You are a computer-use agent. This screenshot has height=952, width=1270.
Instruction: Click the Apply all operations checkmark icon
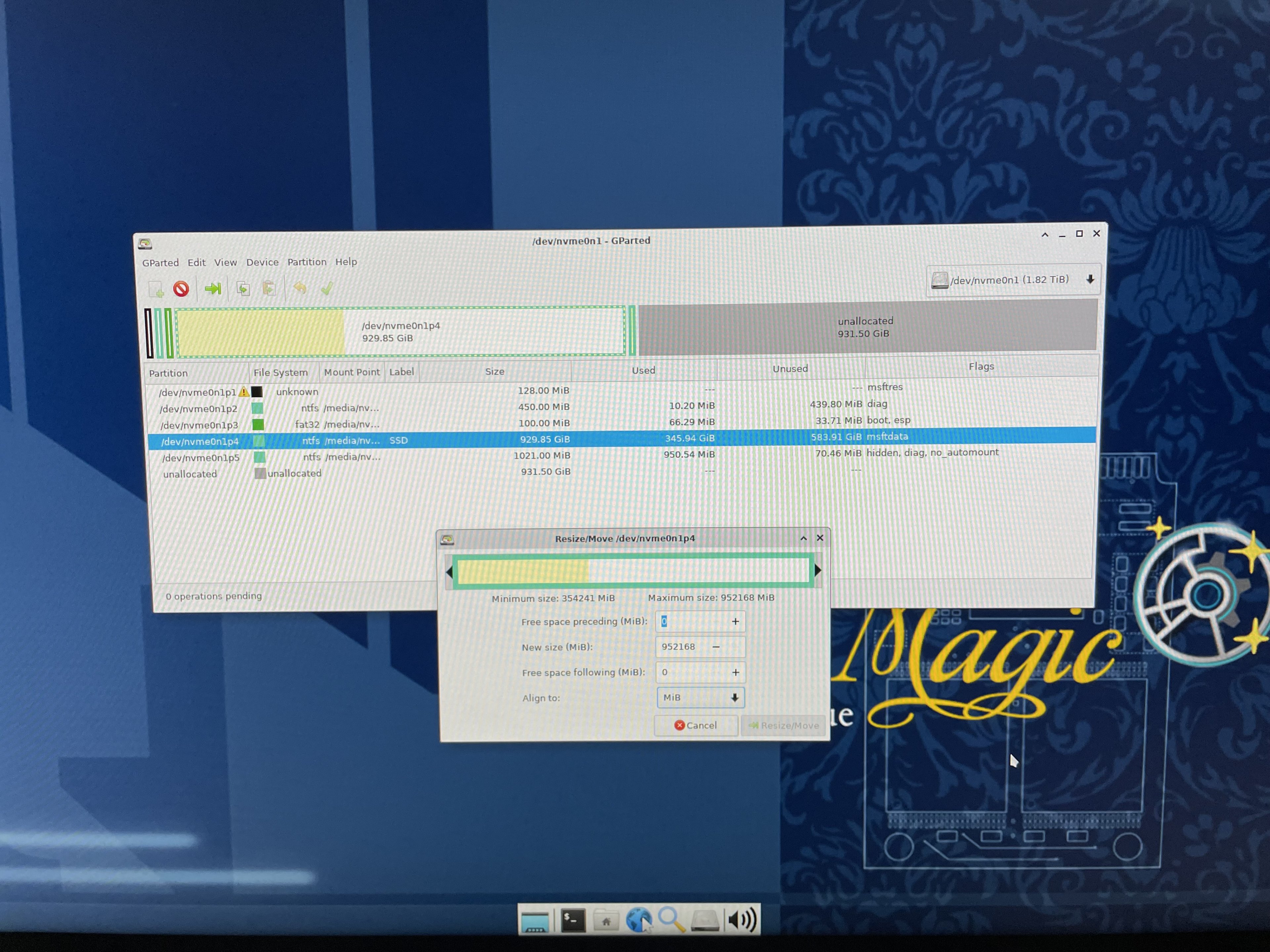[x=327, y=288]
